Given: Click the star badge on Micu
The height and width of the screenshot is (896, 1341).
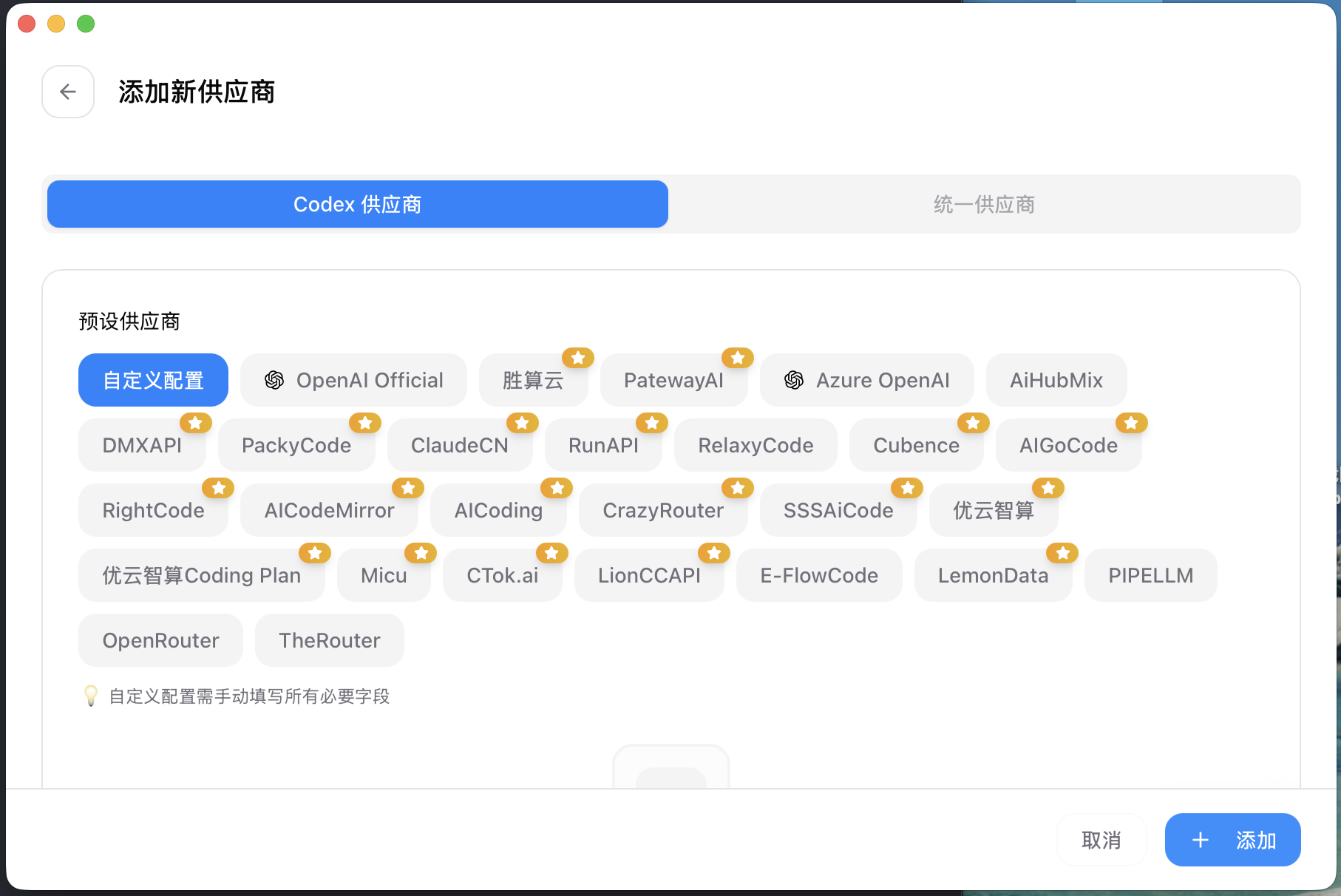Looking at the screenshot, I should pyautogui.click(x=421, y=553).
